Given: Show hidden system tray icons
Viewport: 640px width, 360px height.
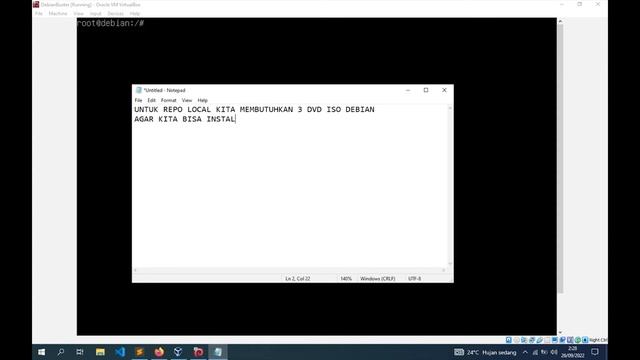Looking at the screenshot, I should pyautogui.click(x=525, y=352).
